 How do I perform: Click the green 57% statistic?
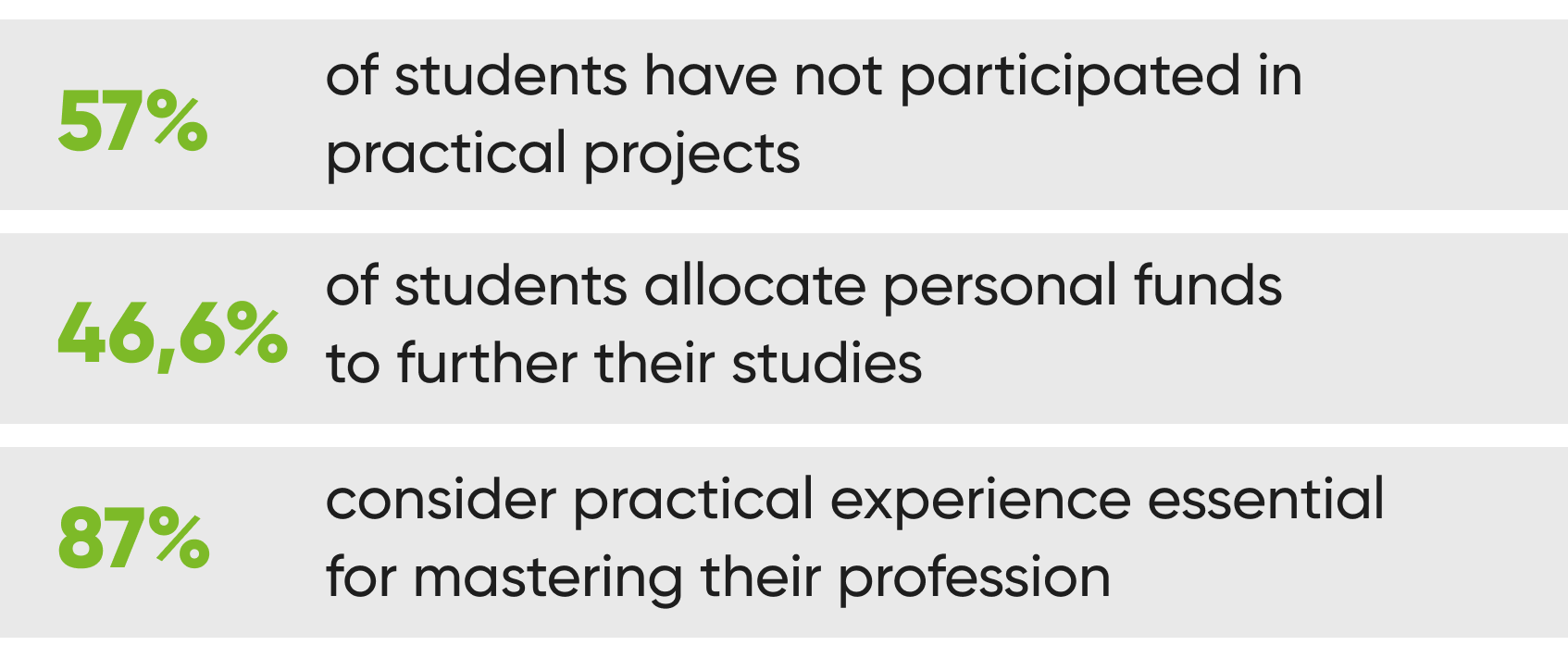[132, 121]
